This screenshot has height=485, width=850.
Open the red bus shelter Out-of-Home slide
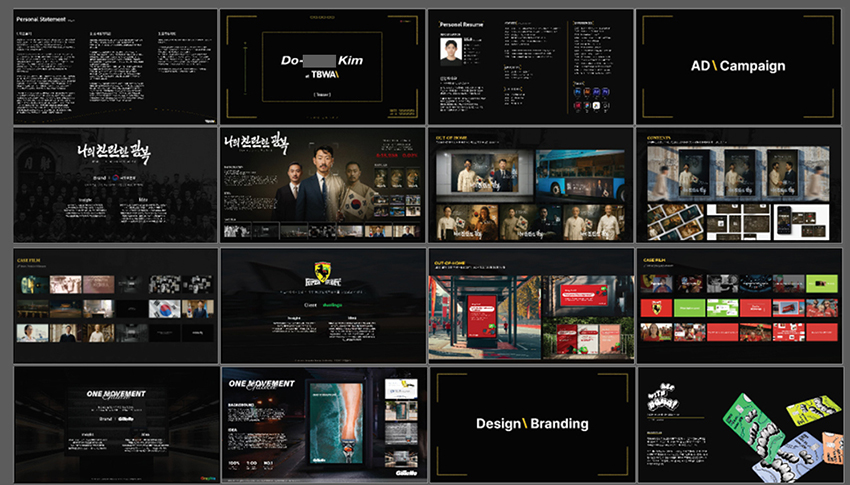tap(530, 305)
